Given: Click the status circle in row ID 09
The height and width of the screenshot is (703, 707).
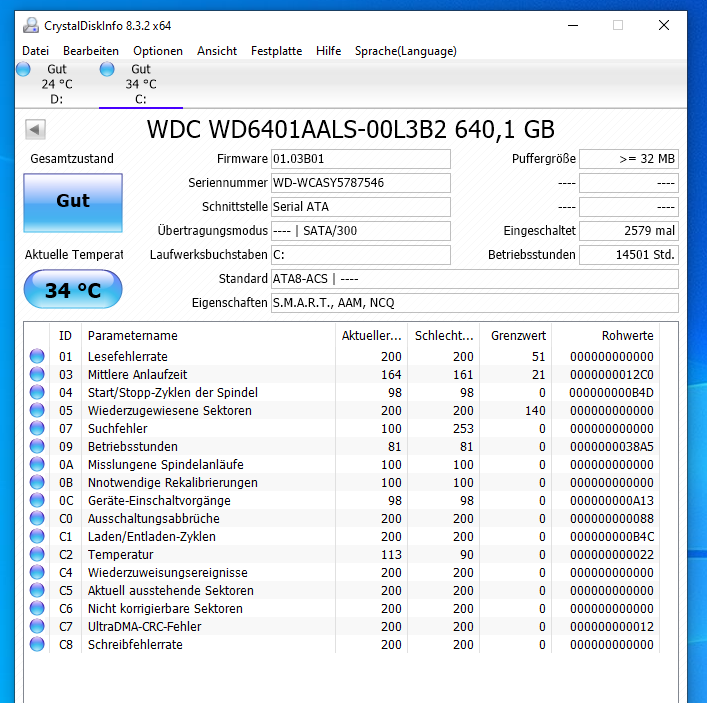Looking at the screenshot, I should [37, 446].
